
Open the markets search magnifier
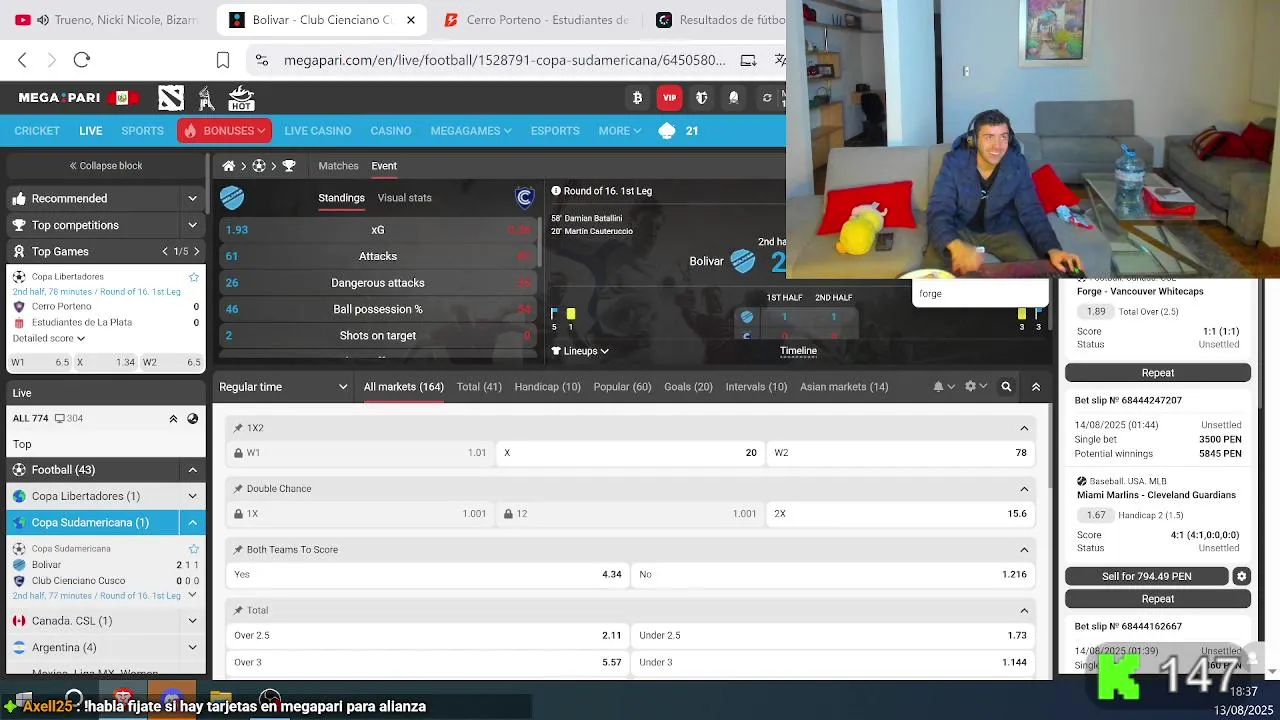pyautogui.click(x=1007, y=387)
